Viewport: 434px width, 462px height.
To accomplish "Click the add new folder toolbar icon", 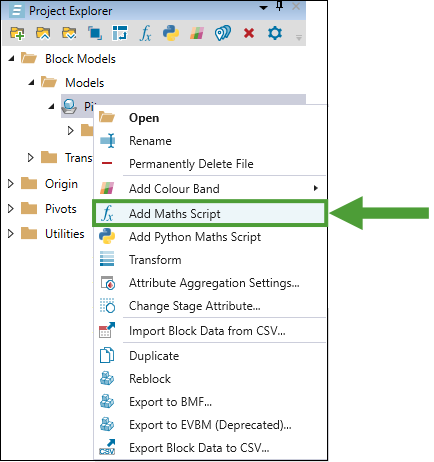I will pyautogui.click(x=17, y=33).
